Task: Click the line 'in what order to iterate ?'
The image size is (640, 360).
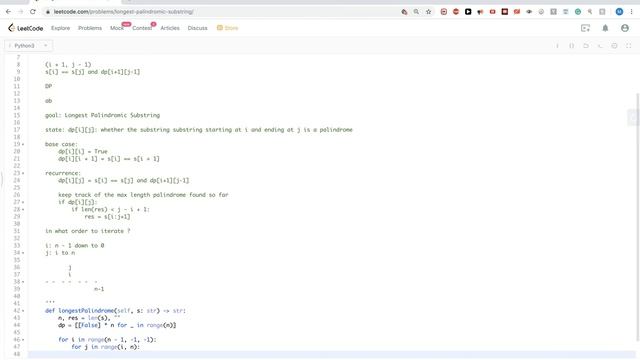Action: click(x=88, y=231)
